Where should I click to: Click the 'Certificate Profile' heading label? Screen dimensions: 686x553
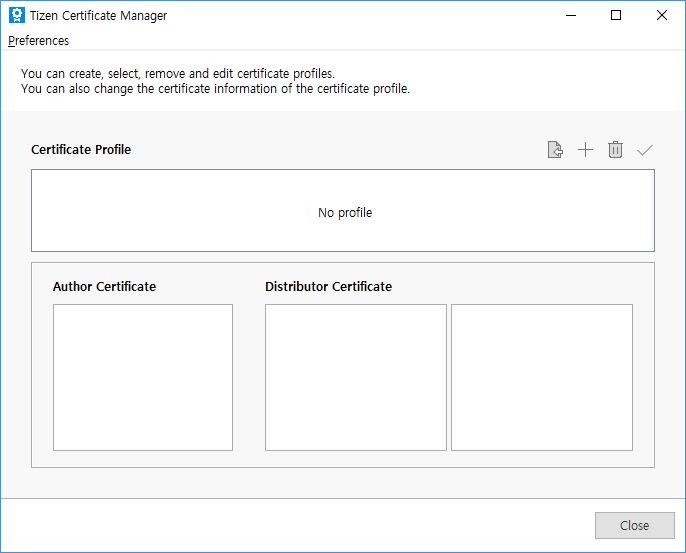pos(81,150)
